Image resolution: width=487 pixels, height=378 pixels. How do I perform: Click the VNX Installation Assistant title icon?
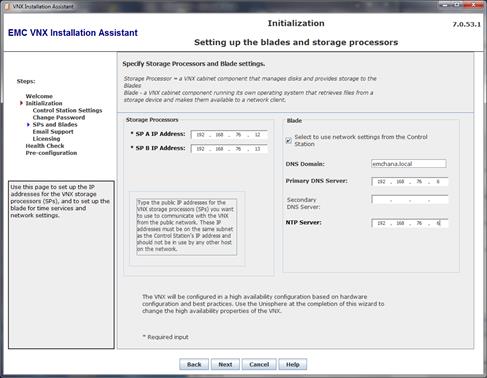pyautogui.click(x=7, y=6)
